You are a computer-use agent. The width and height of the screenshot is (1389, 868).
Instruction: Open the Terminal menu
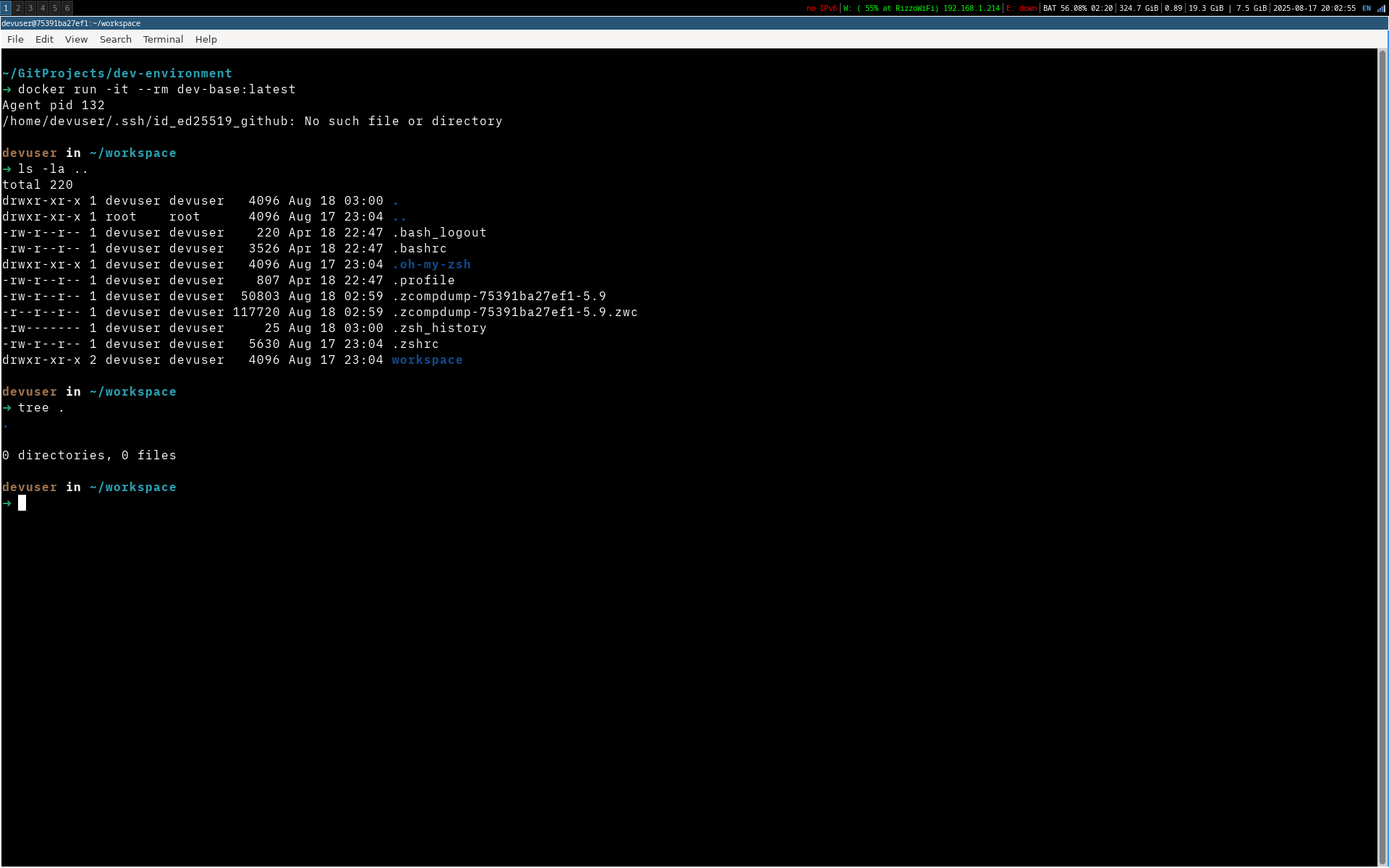tap(163, 39)
